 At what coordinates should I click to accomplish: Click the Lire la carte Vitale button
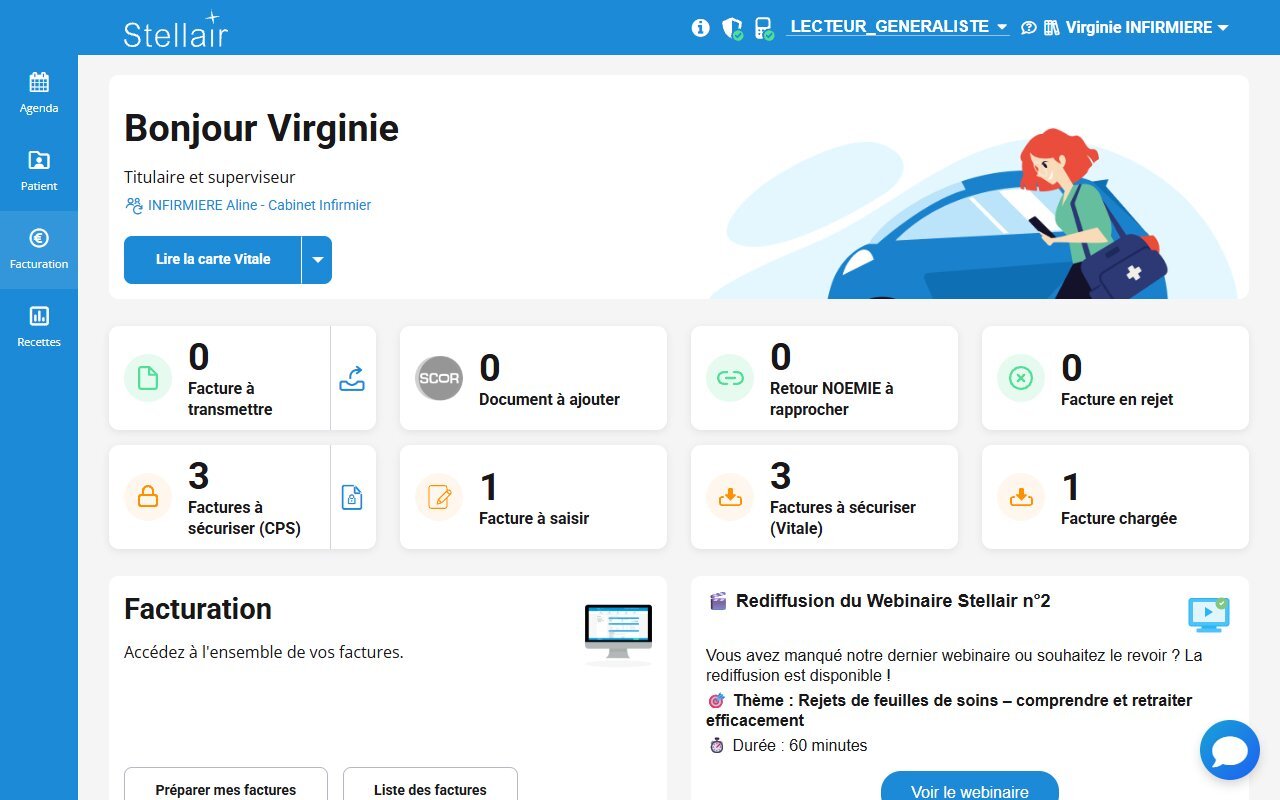click(x=213, y=260)
